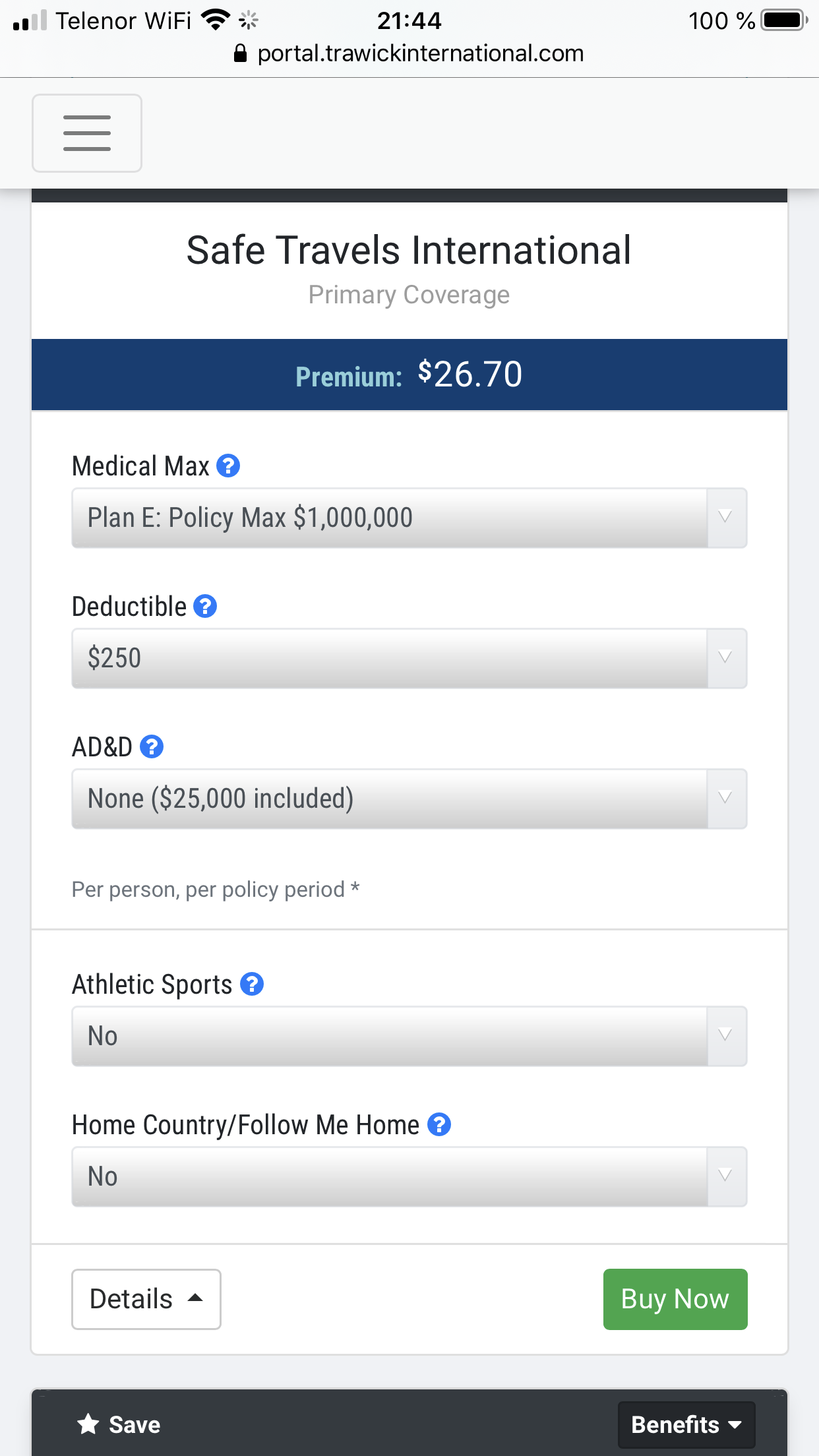Click Medical Max help question icon
Screen dimensions: 819x1456
point(228,466)
